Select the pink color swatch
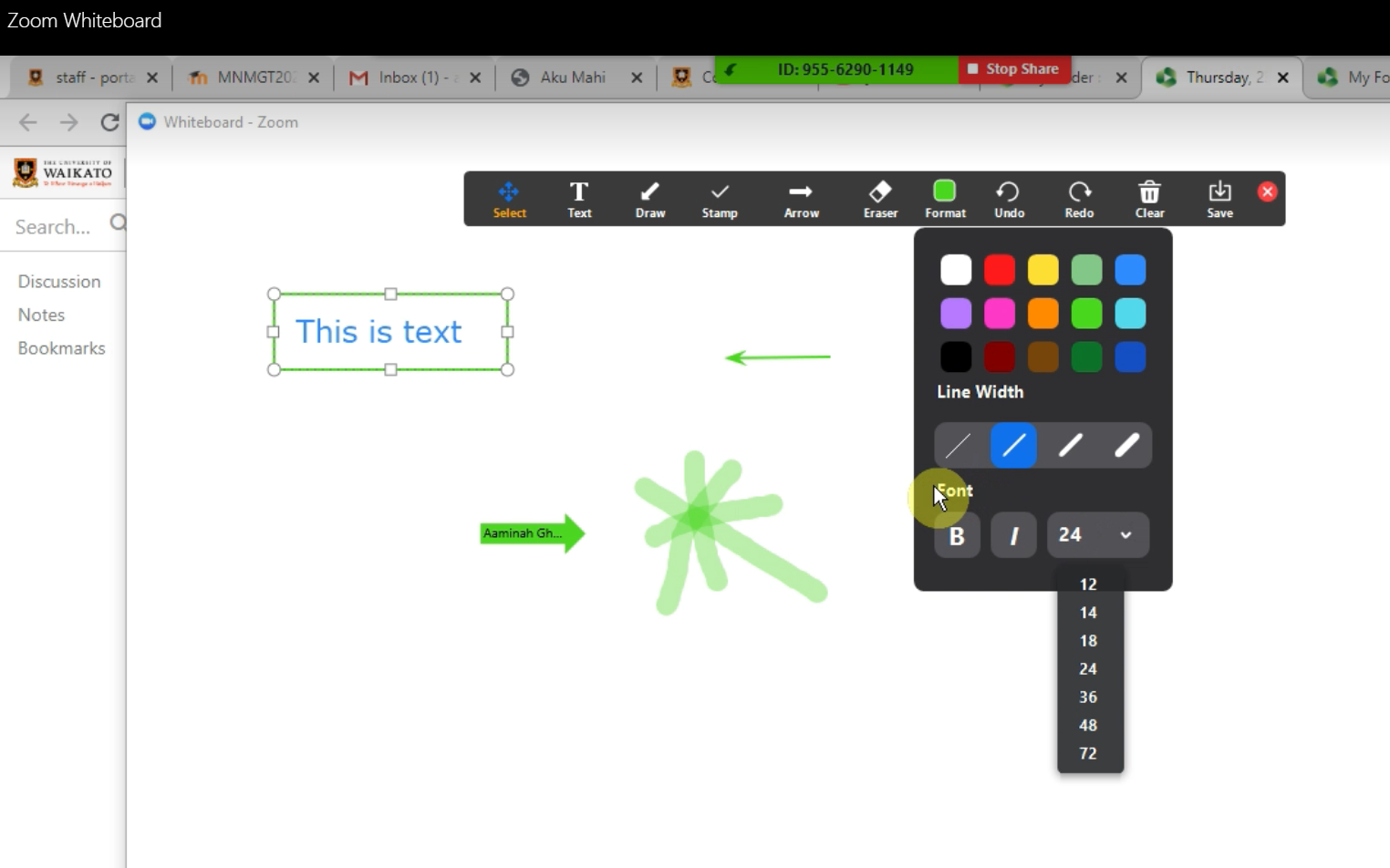1390x868 pixels. [1000, 314]
